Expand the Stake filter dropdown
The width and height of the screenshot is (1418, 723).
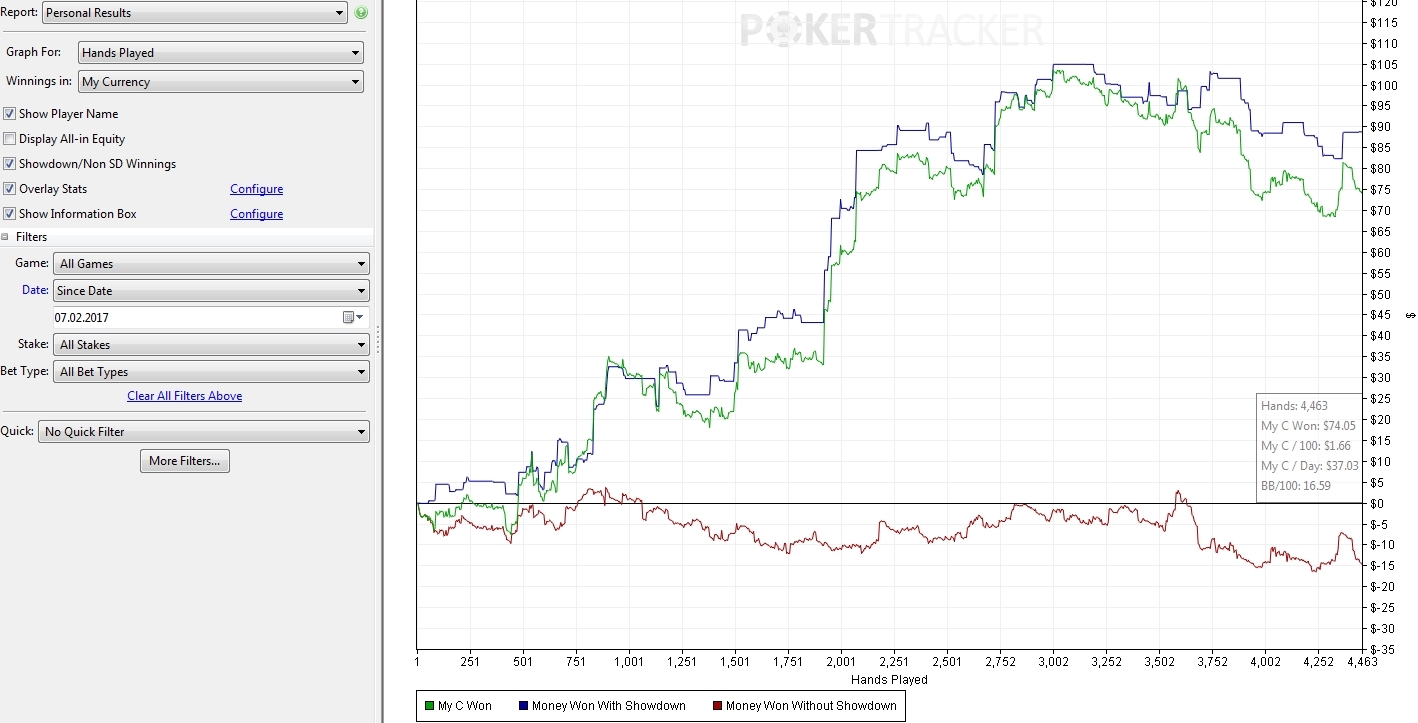212,345
